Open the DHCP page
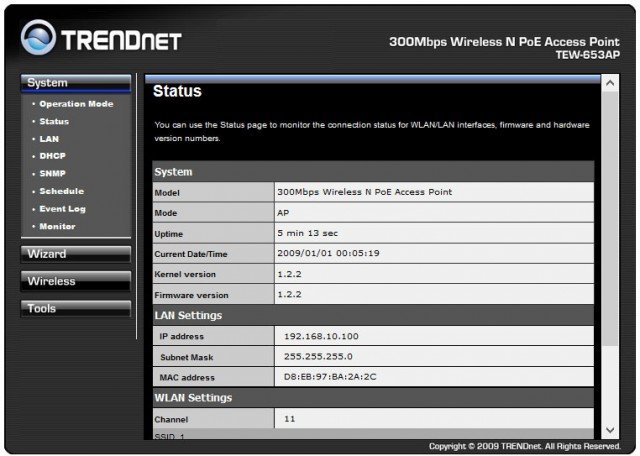 point(52,156)
